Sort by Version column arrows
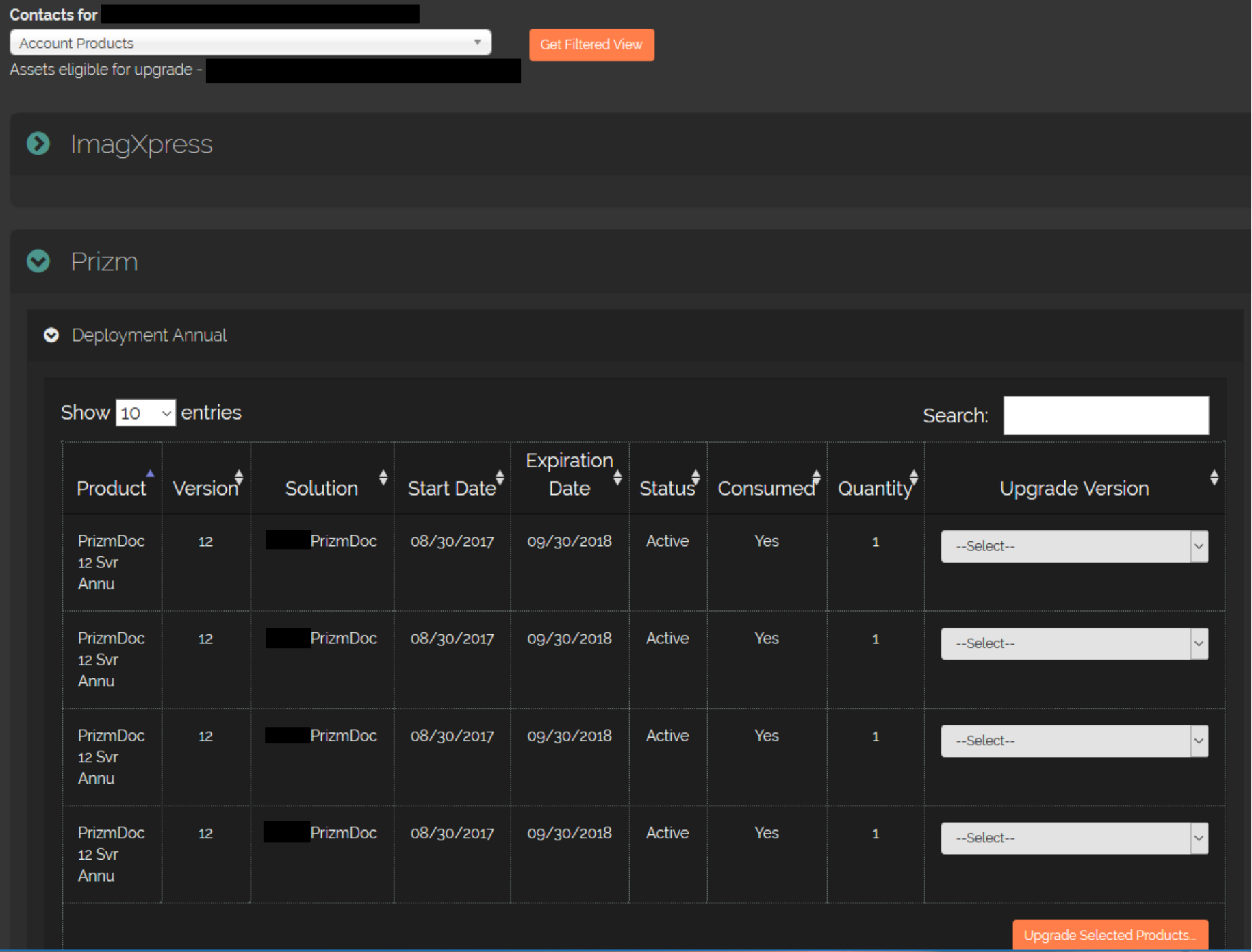The image size is (1252, 952). click(x=239, y=477)
